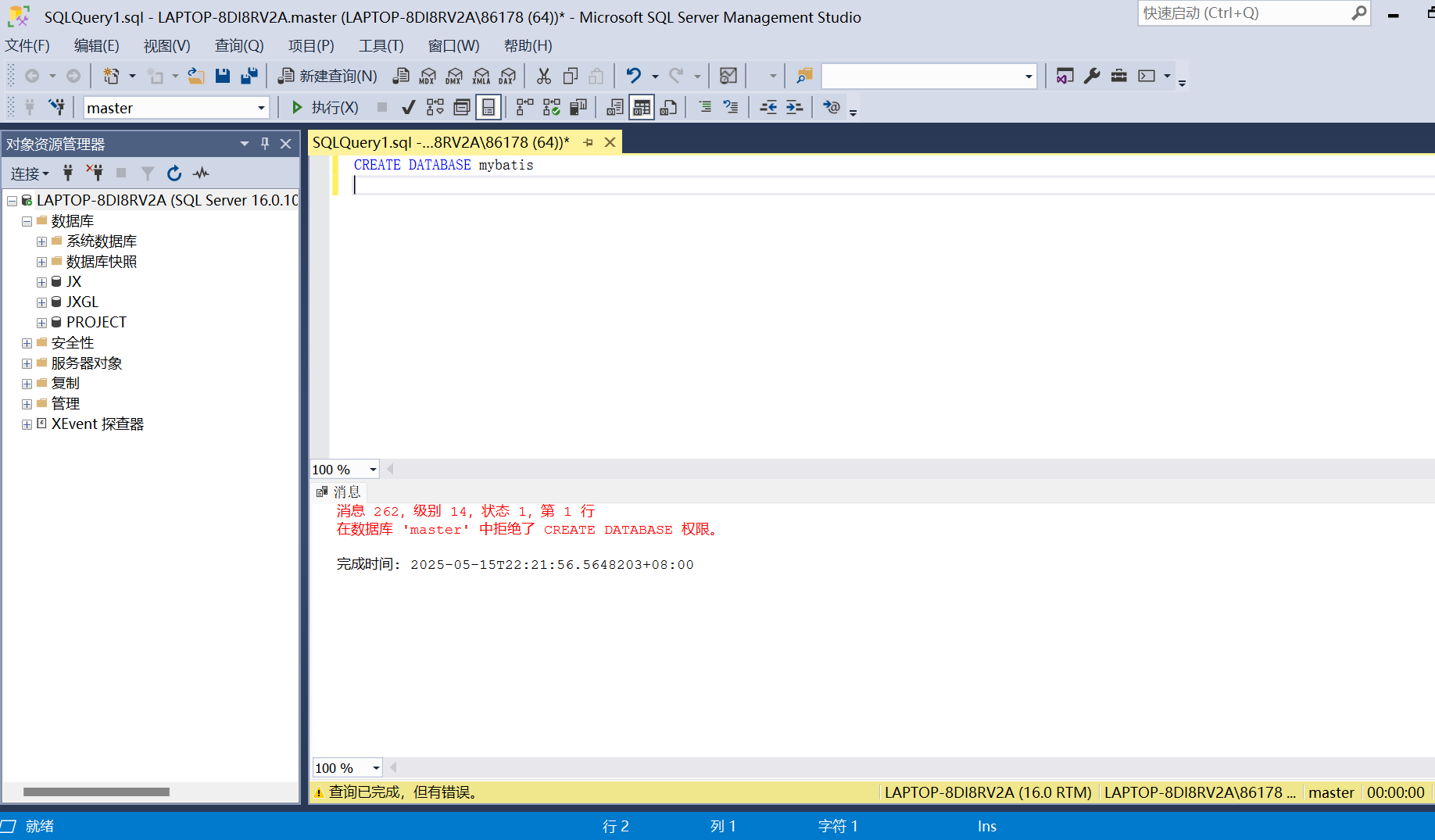1435x840 pixels.
Task: Decrease the line indent
Action: point(768,107)
